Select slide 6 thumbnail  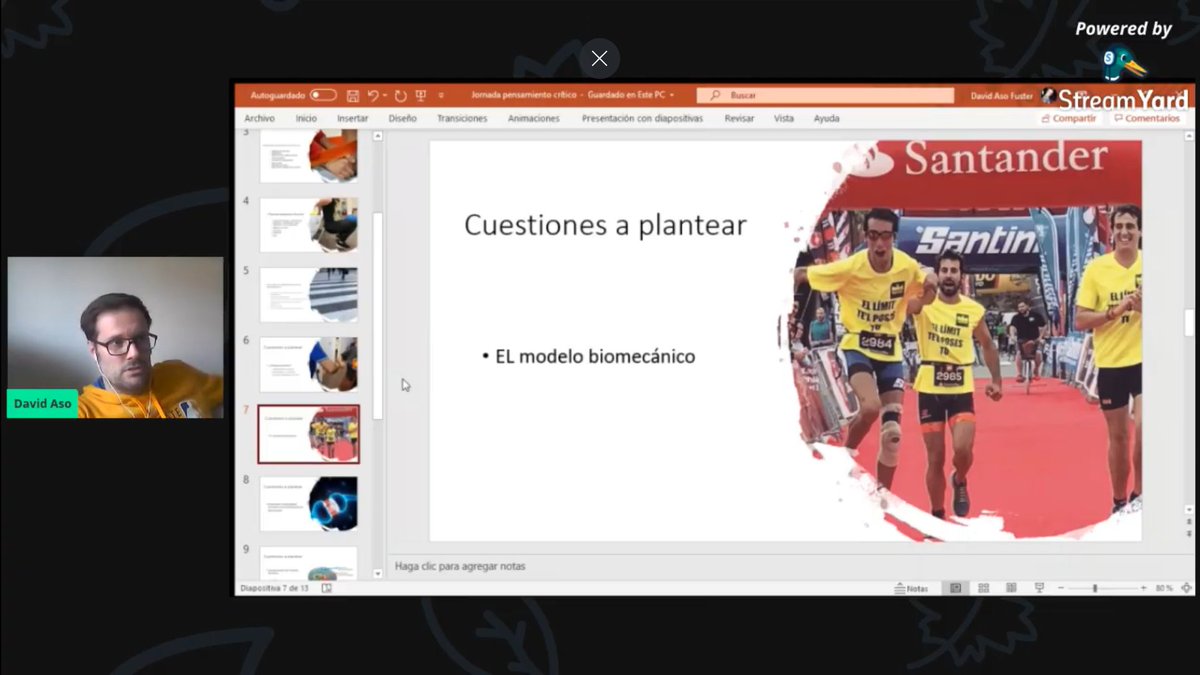[308, 364]
